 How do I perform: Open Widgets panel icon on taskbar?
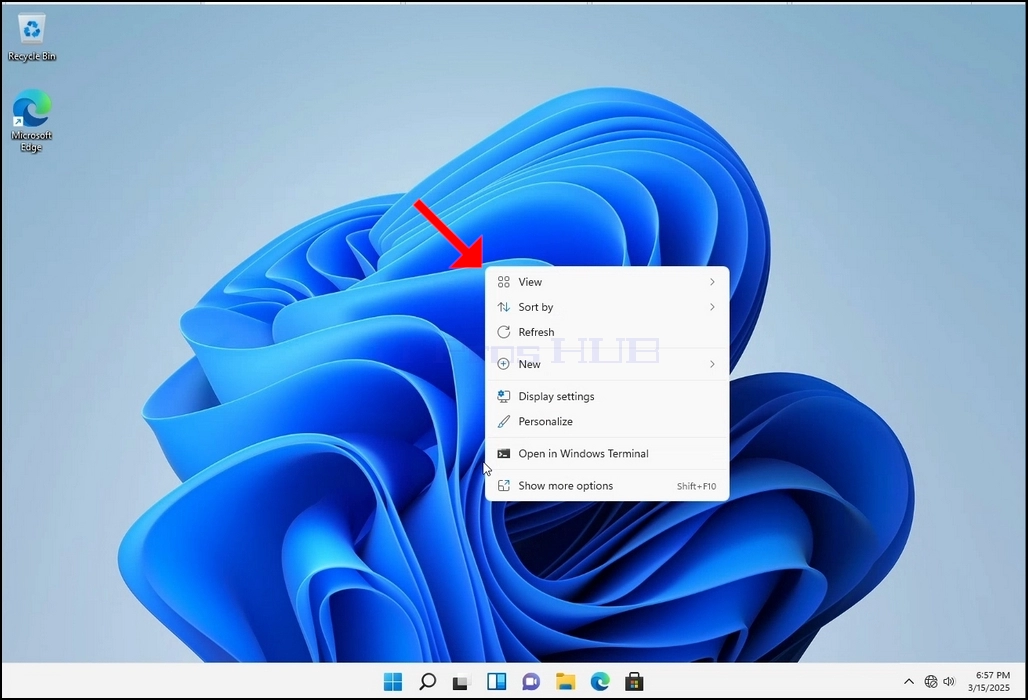point(496,682)
